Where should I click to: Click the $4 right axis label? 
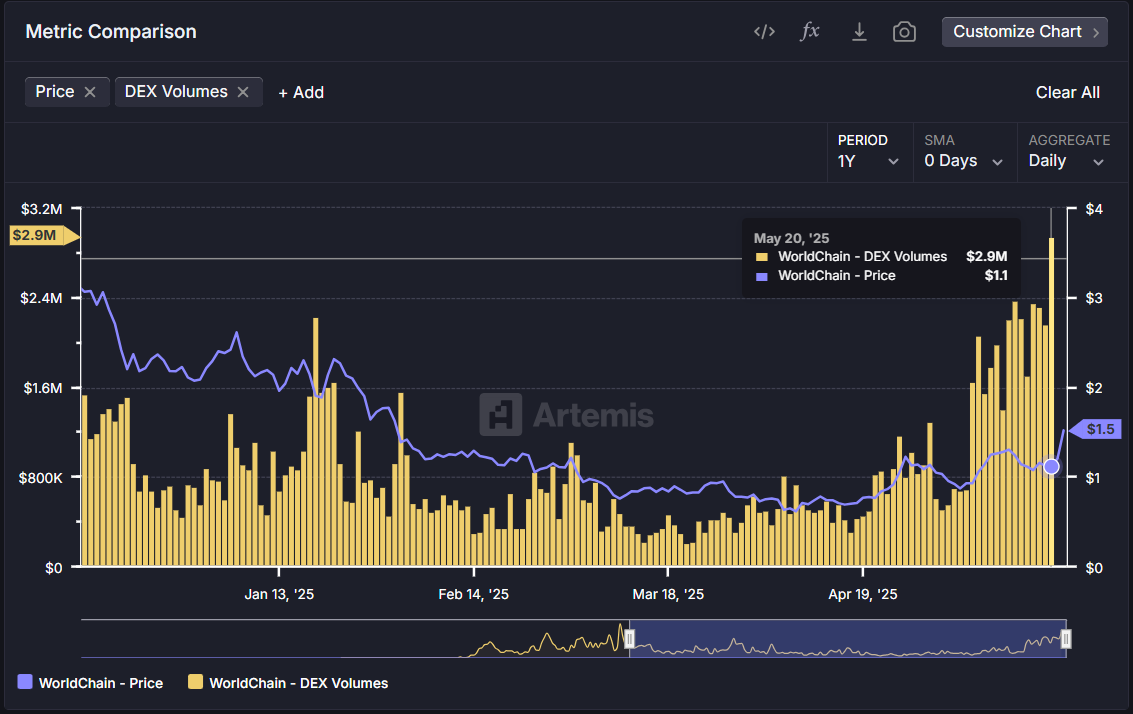pos(1094,209)
